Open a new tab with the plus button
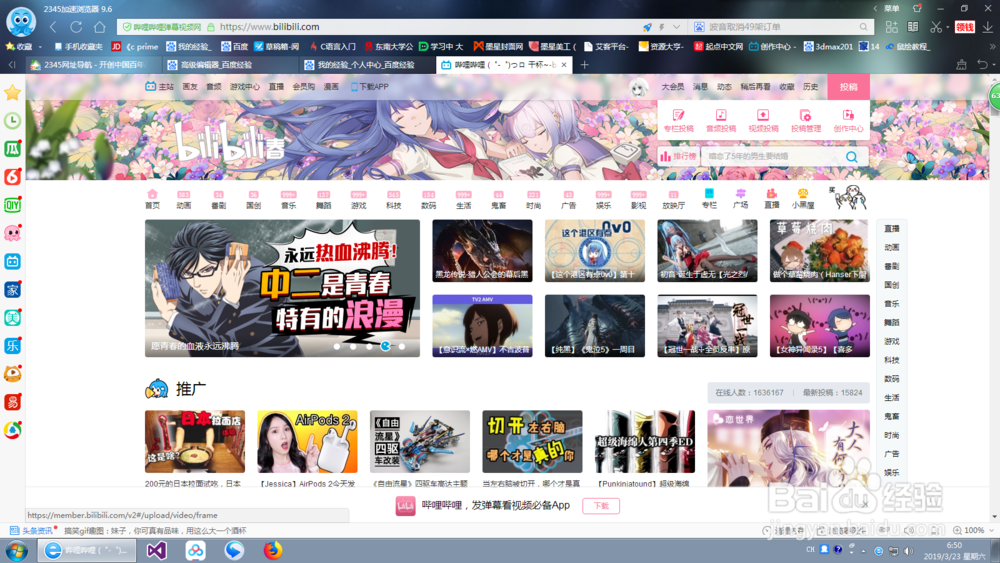Image resolution: width=1000 pixels, height=563 pixels. (x=584, y=64)
